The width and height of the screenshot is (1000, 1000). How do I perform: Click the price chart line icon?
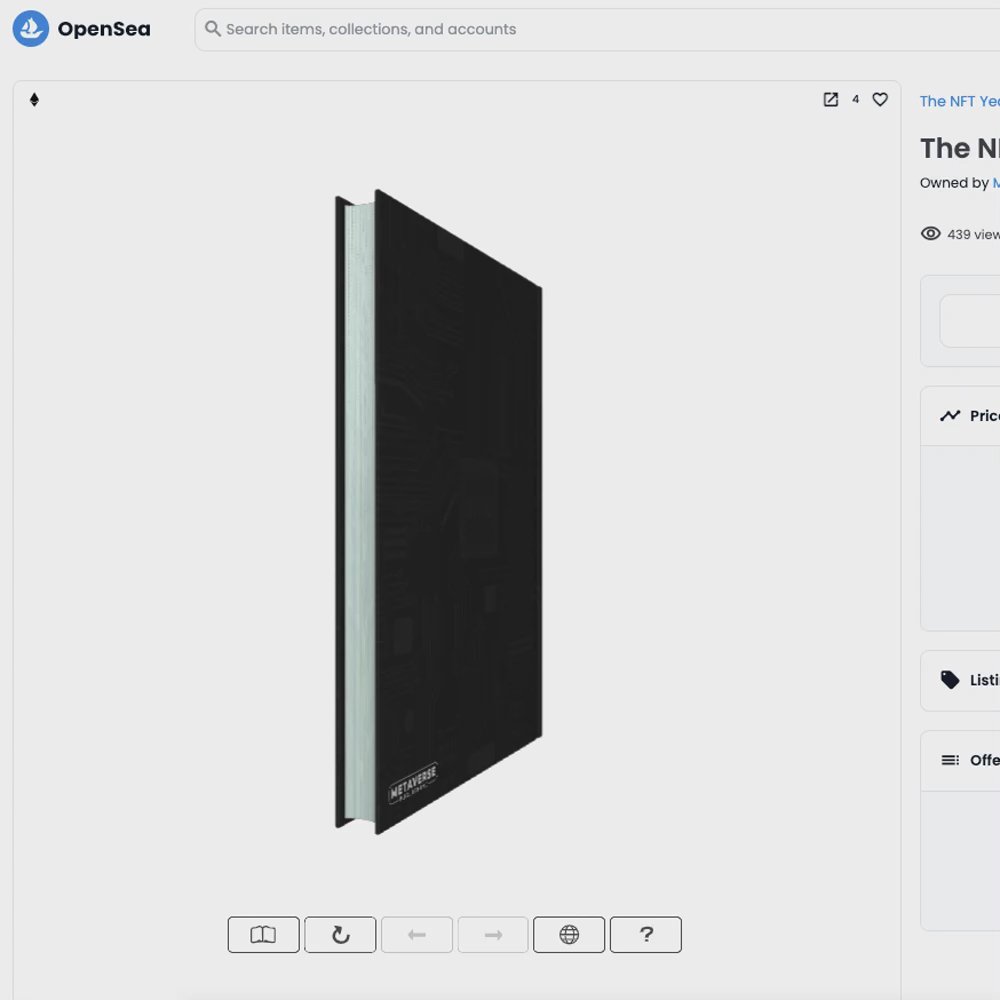point(950,416)
